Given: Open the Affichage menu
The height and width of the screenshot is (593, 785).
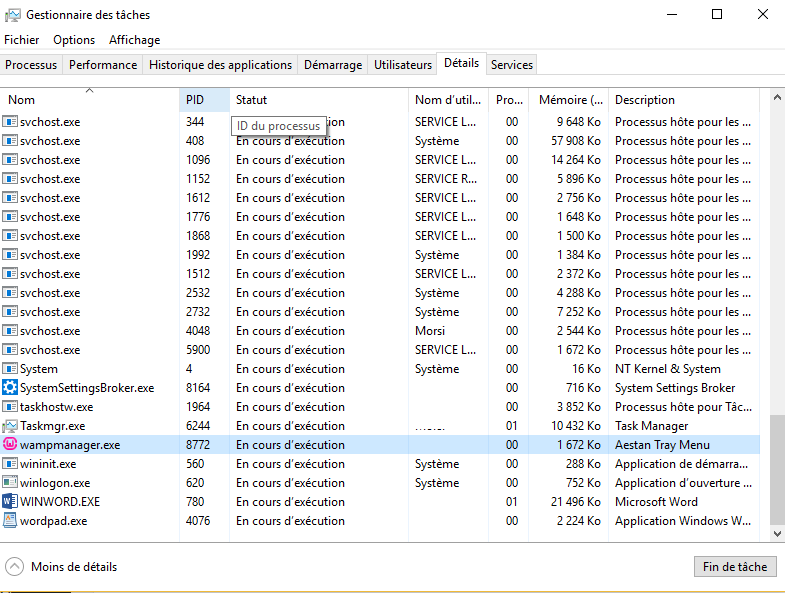Looking at the screenshot, I should click(x=135, y=40).
